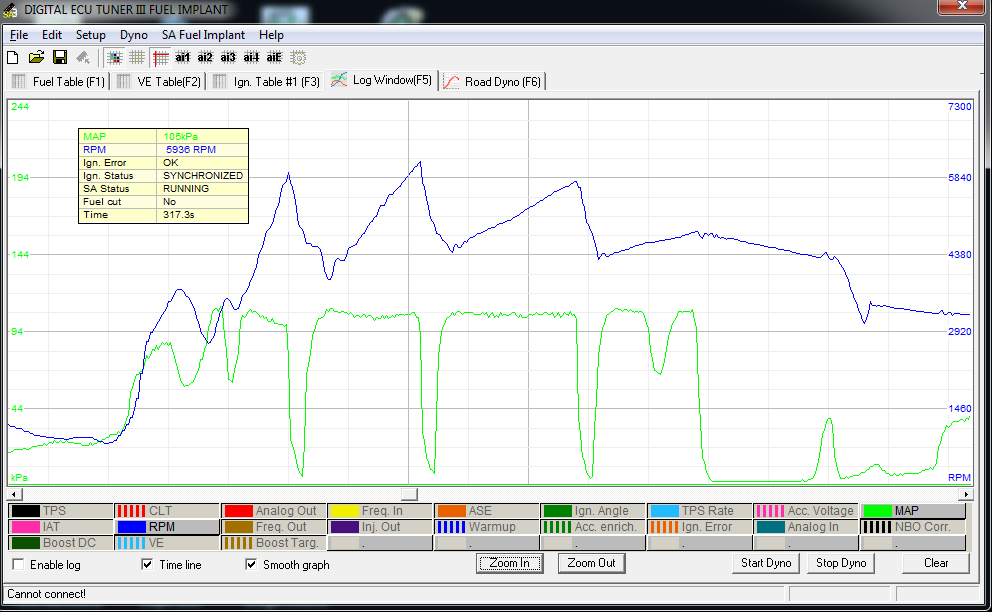Click the ai3 toolbar icon

pyautogui.click(x=228, y=58)
